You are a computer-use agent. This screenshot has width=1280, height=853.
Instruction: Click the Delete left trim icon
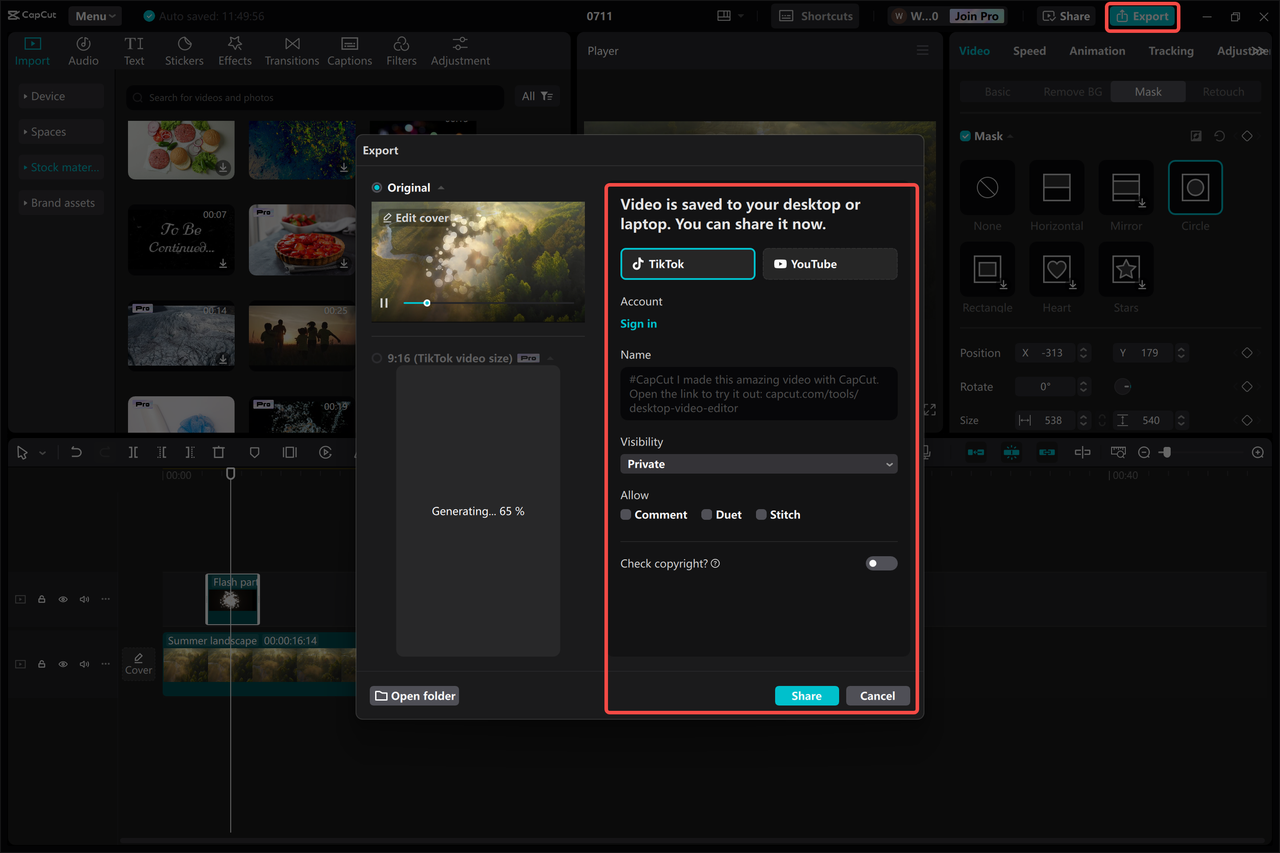coord(162,453)
